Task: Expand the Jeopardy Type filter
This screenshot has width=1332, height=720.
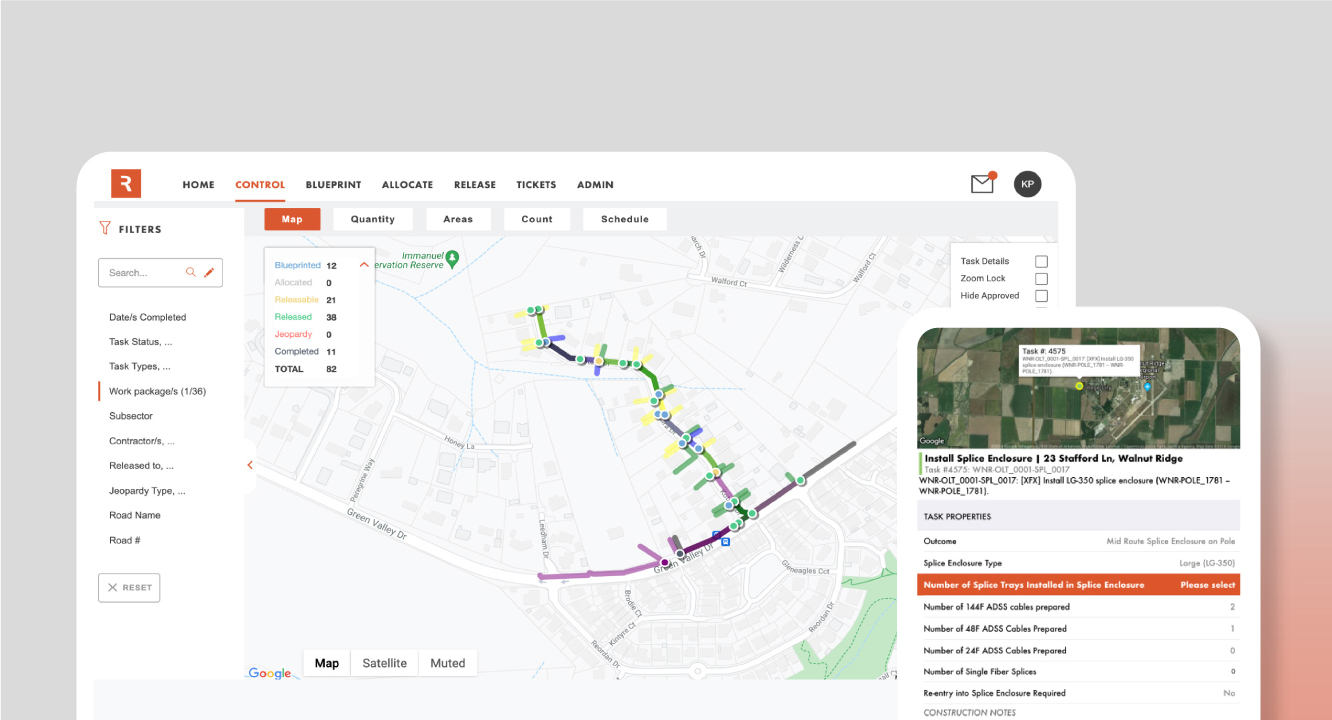Action: pos(147,491)
